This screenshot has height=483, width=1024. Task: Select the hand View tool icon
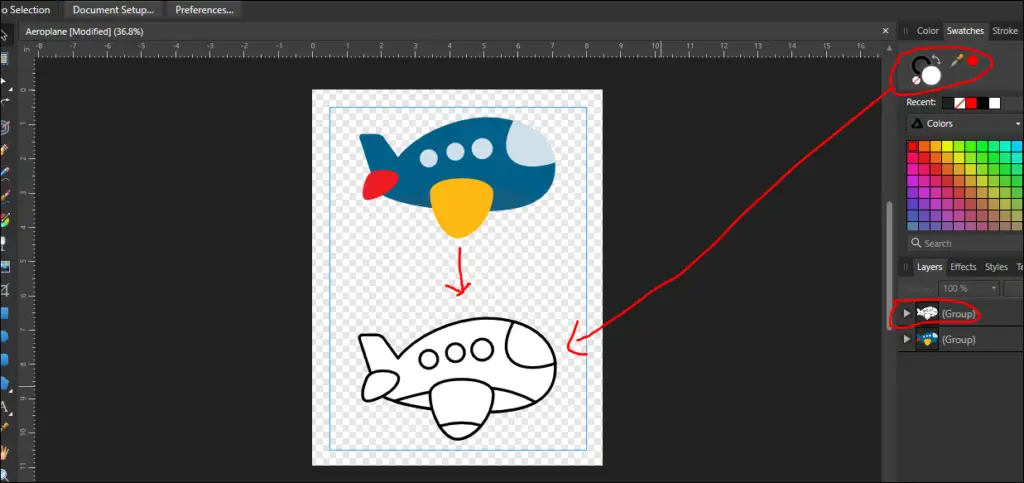tap(4, 451)
